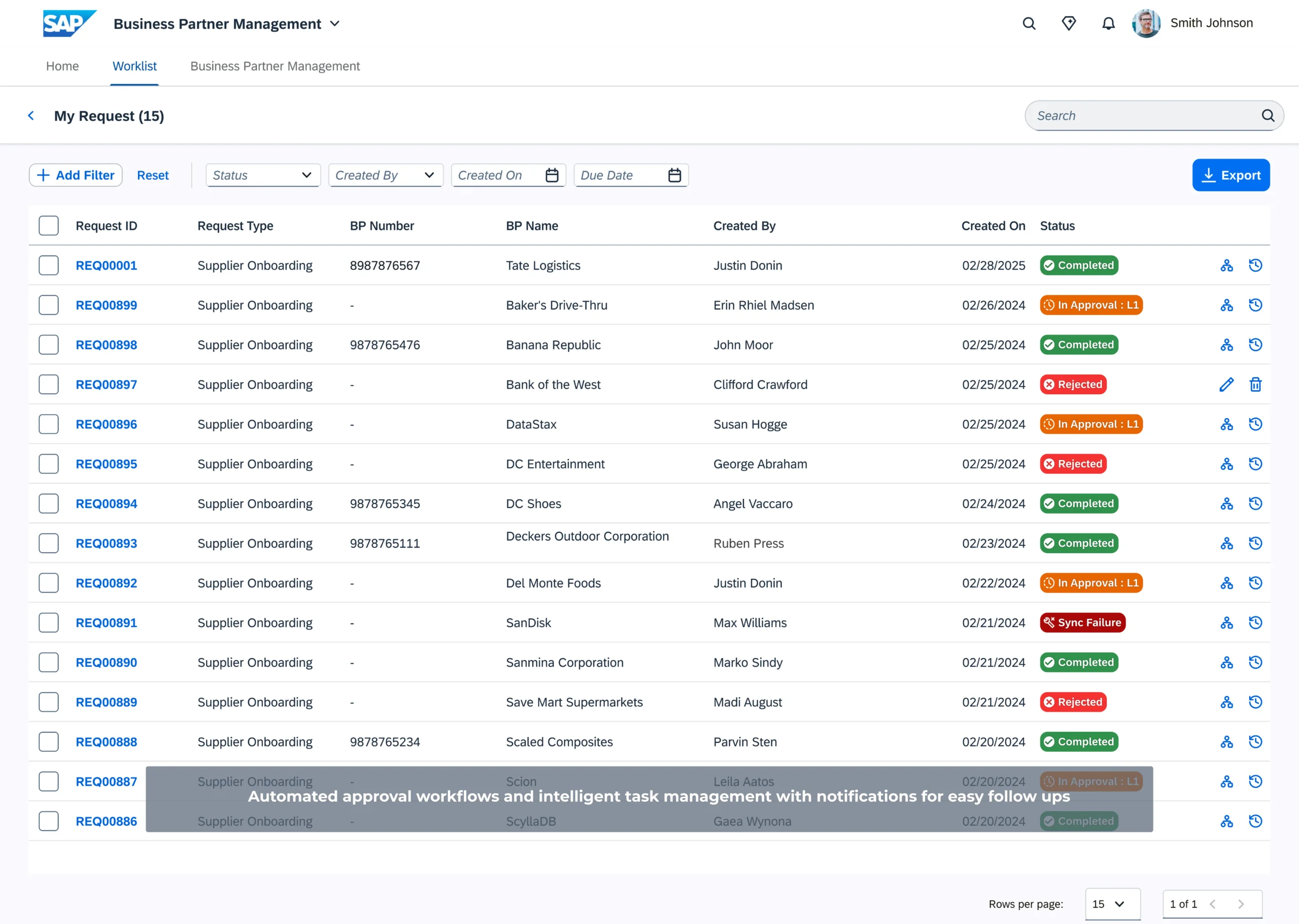The image size is (1299, 924).
Task: Select checkbox for REQ00001 row
Action: point(49,265)
